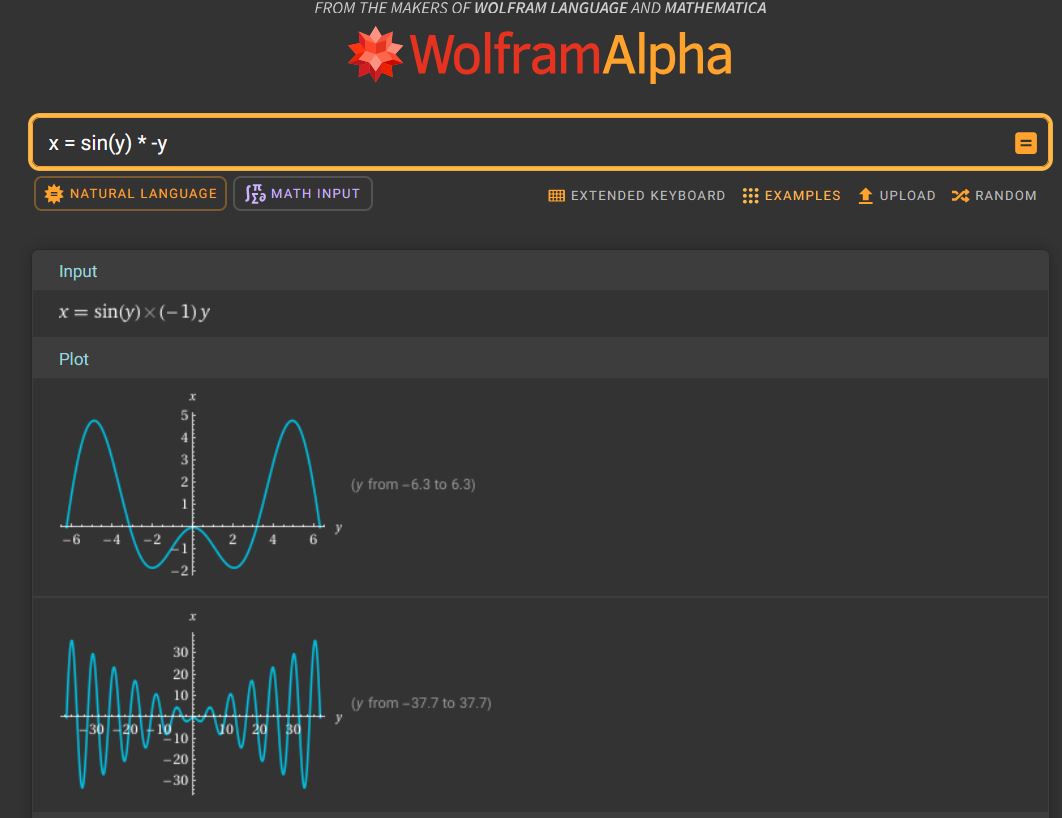This screenshot has width=1062, height=818.
Task: Click the shuffle arrows Random icon
Action: [960, 196]
